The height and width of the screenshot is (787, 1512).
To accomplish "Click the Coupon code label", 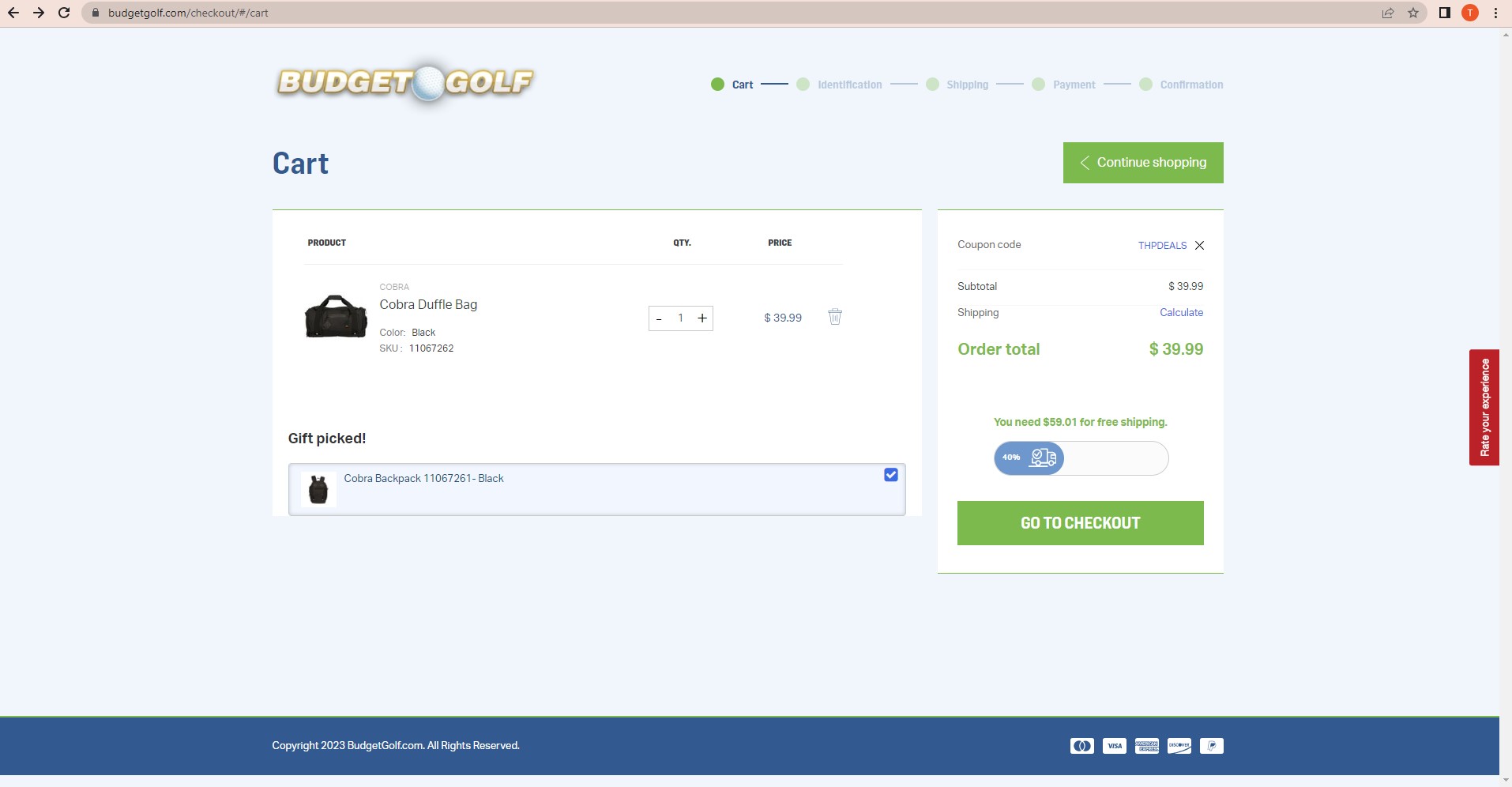I will click(989, 245).
